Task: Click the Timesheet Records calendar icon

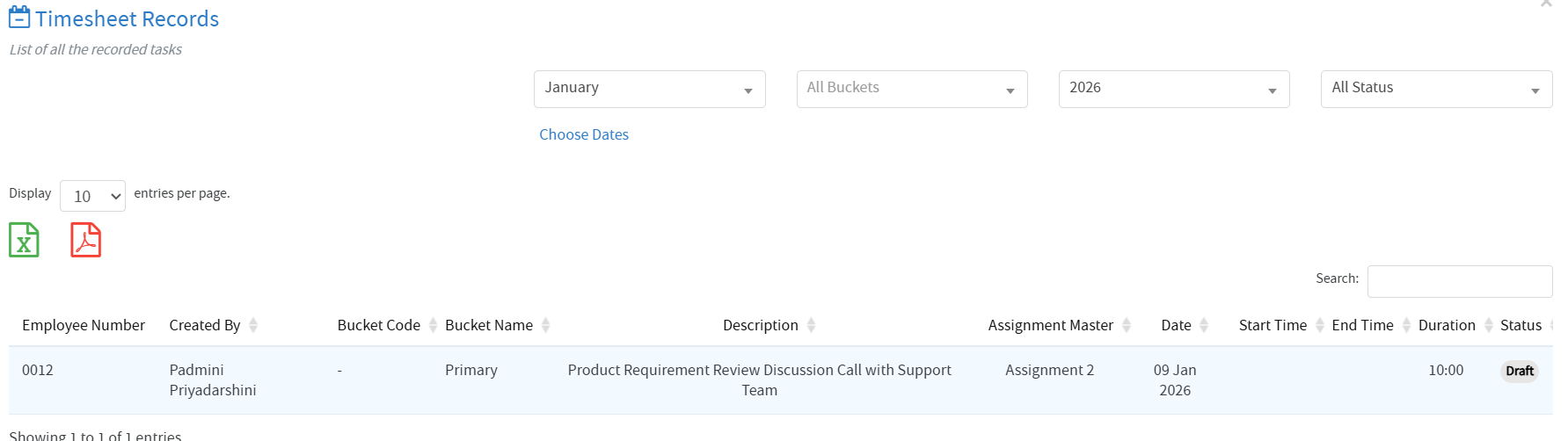Action: tap(19, 18)
